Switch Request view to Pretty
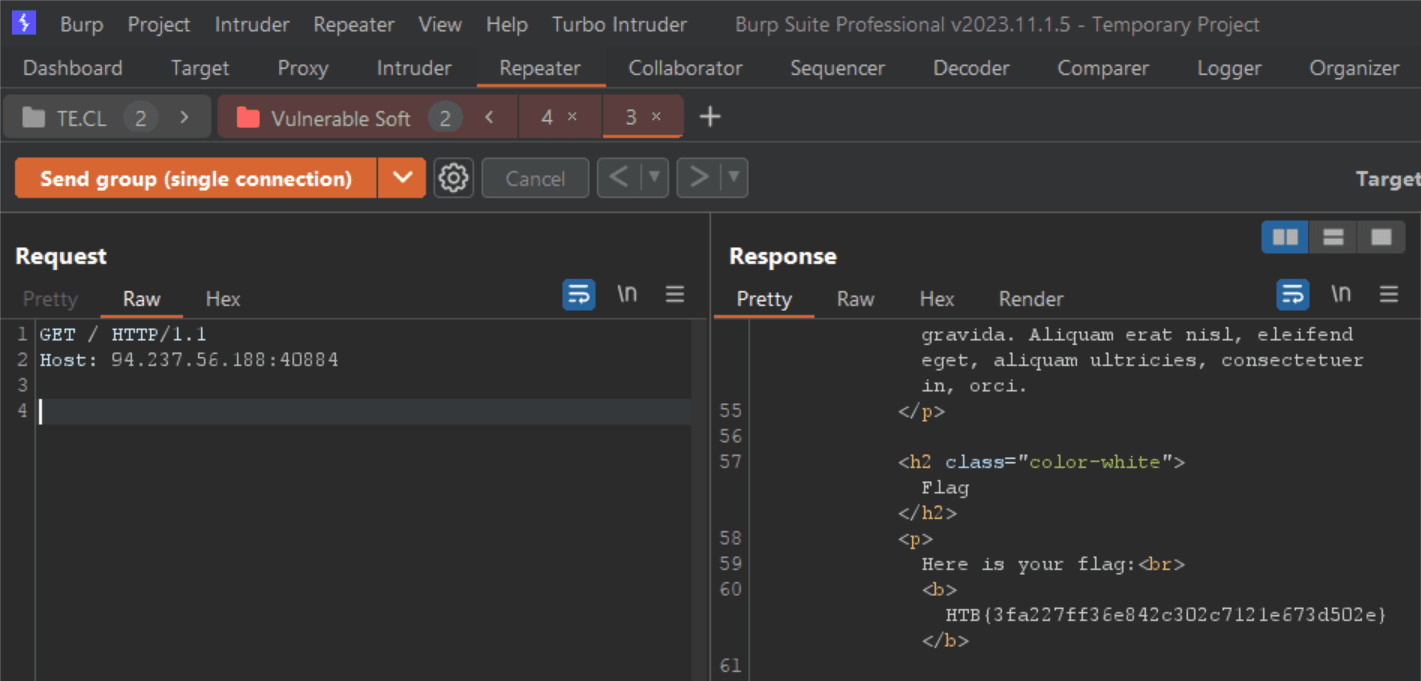 (x=50, y=298)
